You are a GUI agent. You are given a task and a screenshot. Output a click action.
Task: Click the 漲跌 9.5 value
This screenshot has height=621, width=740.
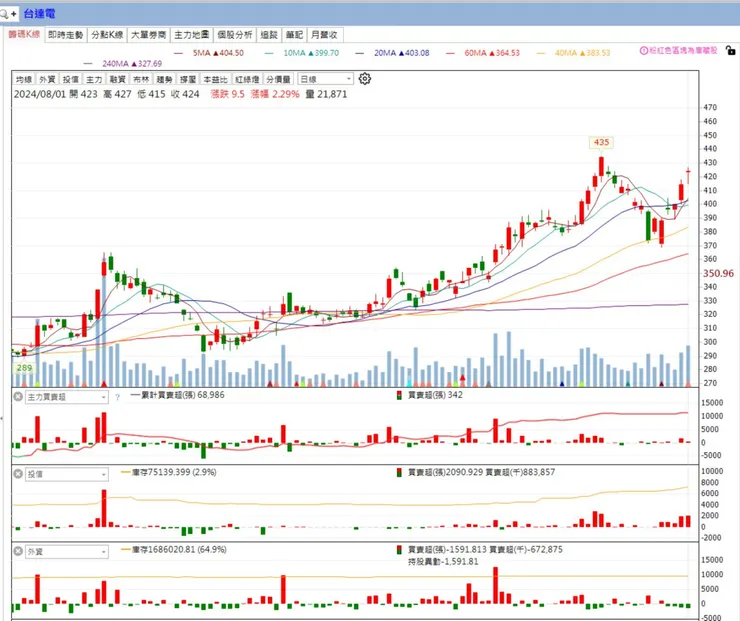pyautogui.click(x=227, y=94)
